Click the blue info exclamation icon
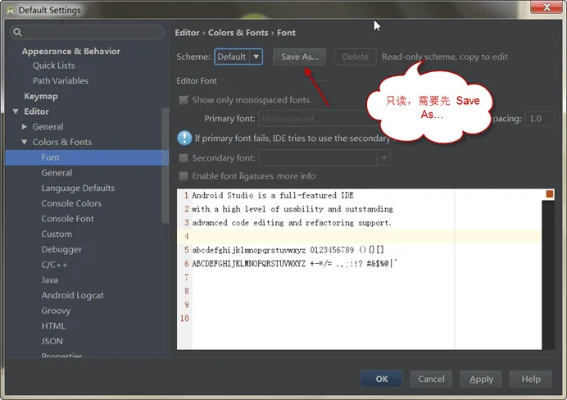 tap(184, 138)
